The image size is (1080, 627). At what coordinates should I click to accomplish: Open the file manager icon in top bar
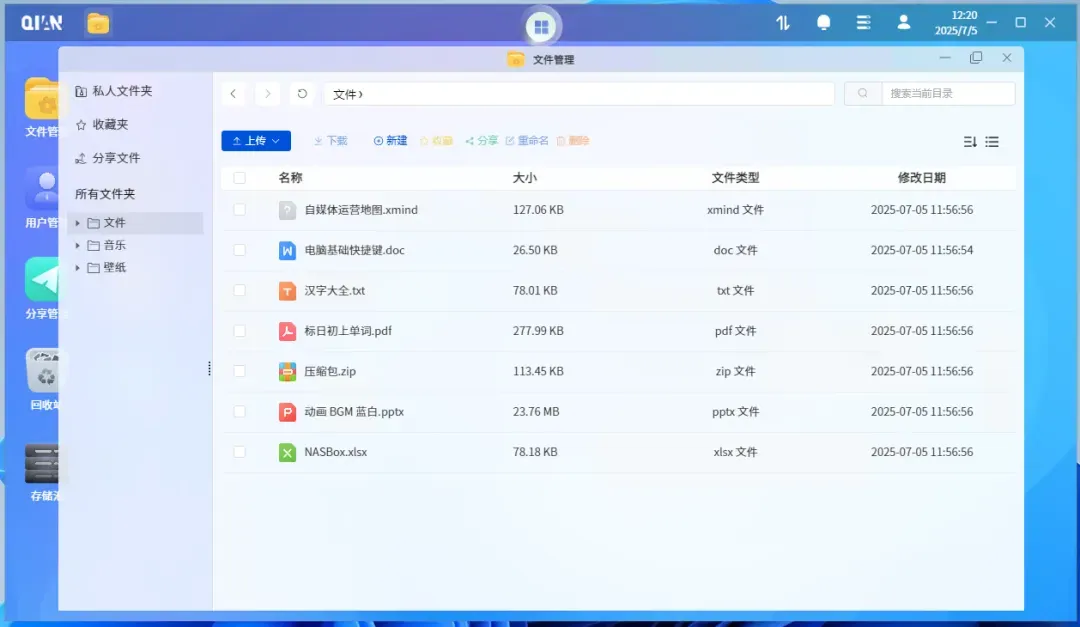coord(98,23)
